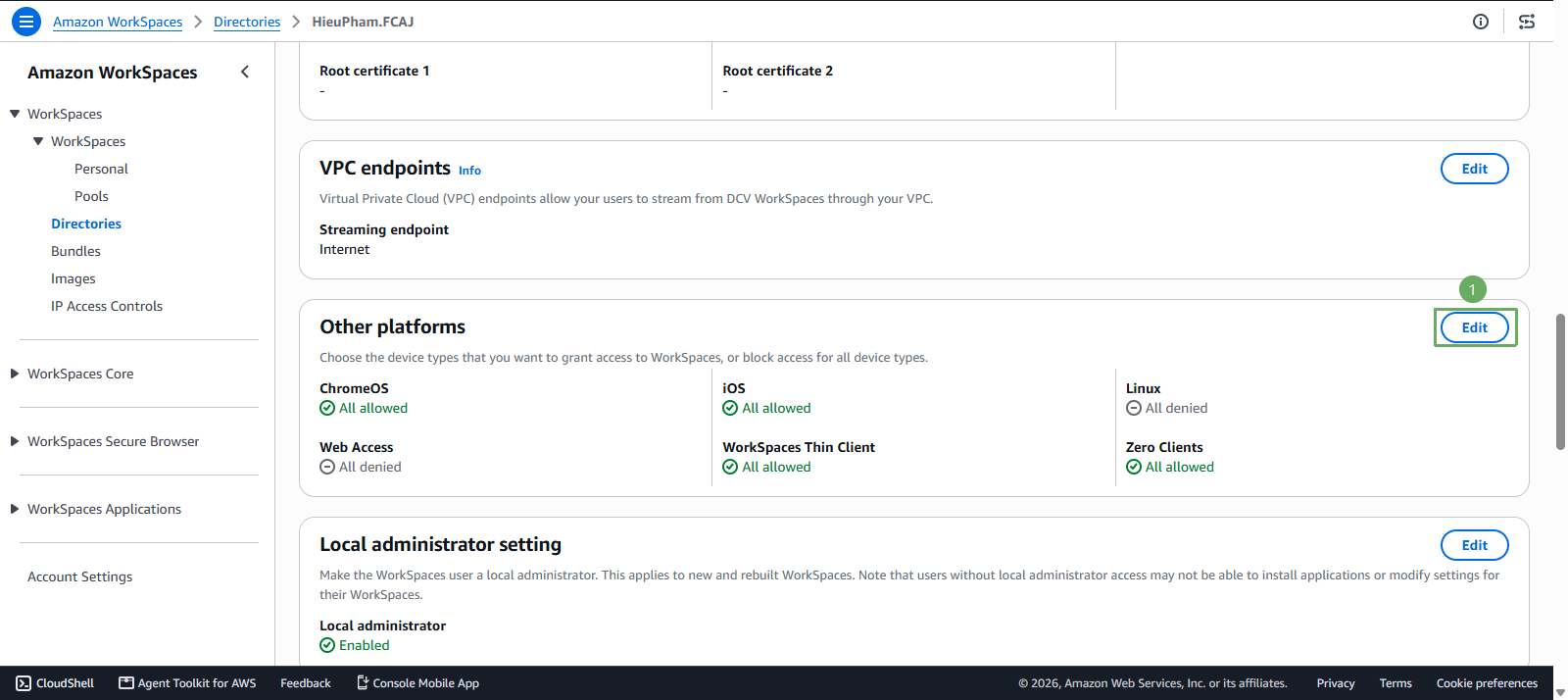Edit the Local administrator setting
The width and height of the screenshot is (1568, 700).
(x=1474, y=545)
